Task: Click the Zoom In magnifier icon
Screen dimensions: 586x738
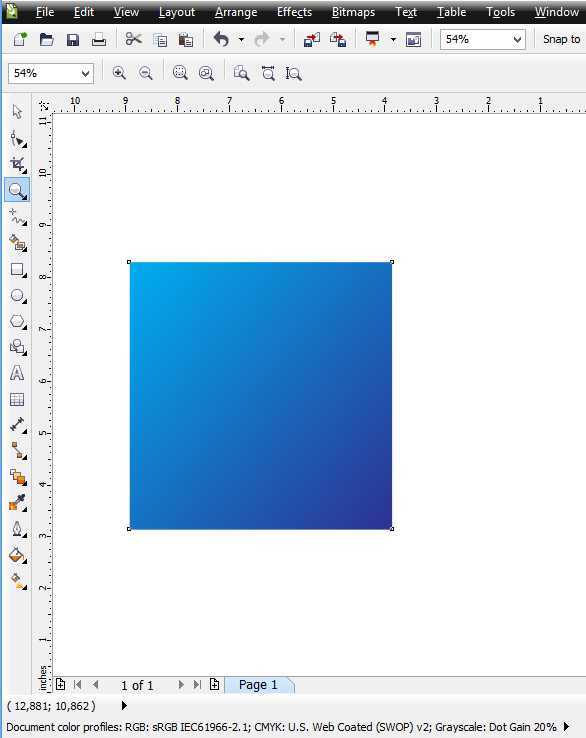Action: pyautogui.click(x=119, y=73)
